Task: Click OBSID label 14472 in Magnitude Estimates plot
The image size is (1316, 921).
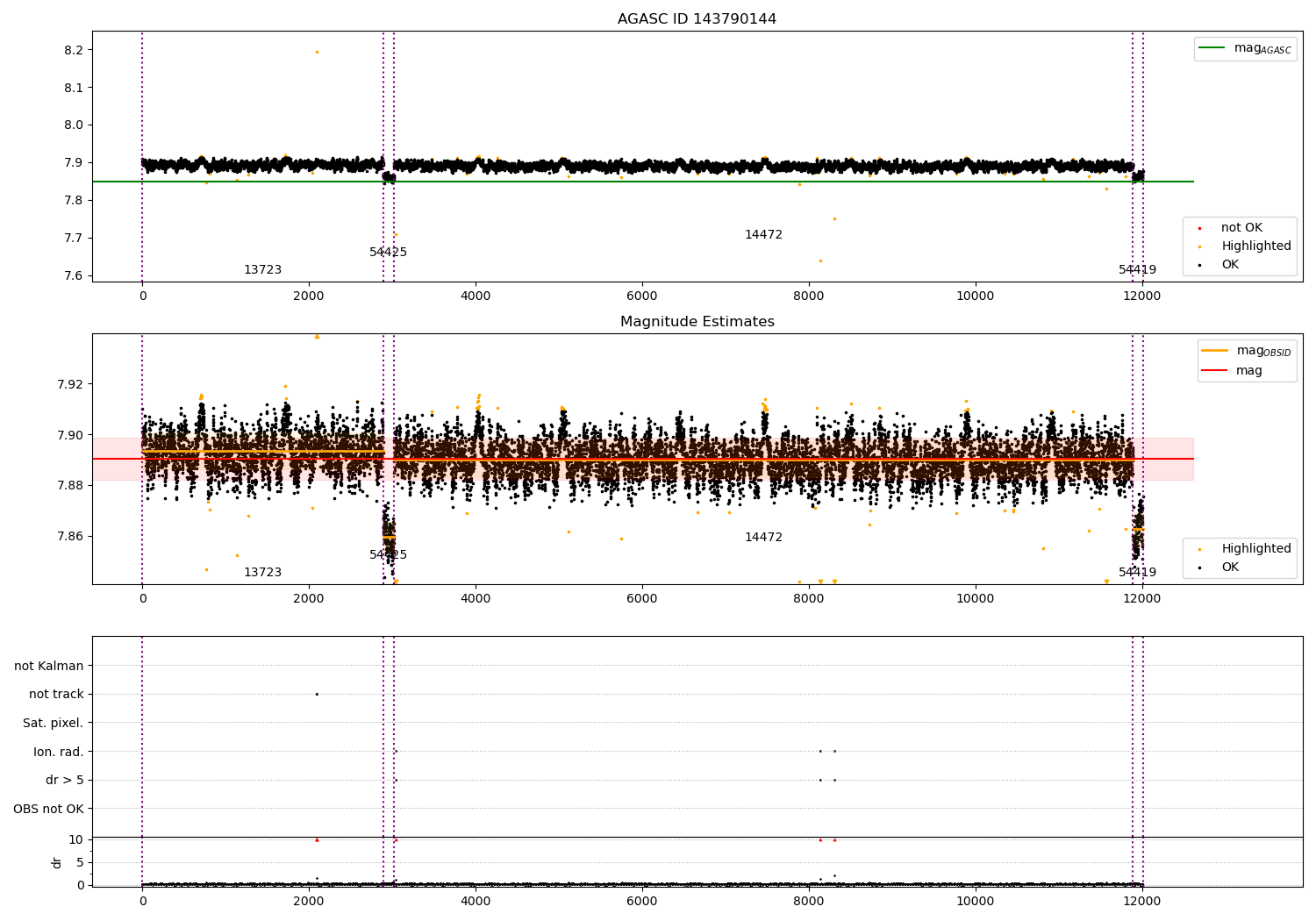Action: [x=763, y=538]
